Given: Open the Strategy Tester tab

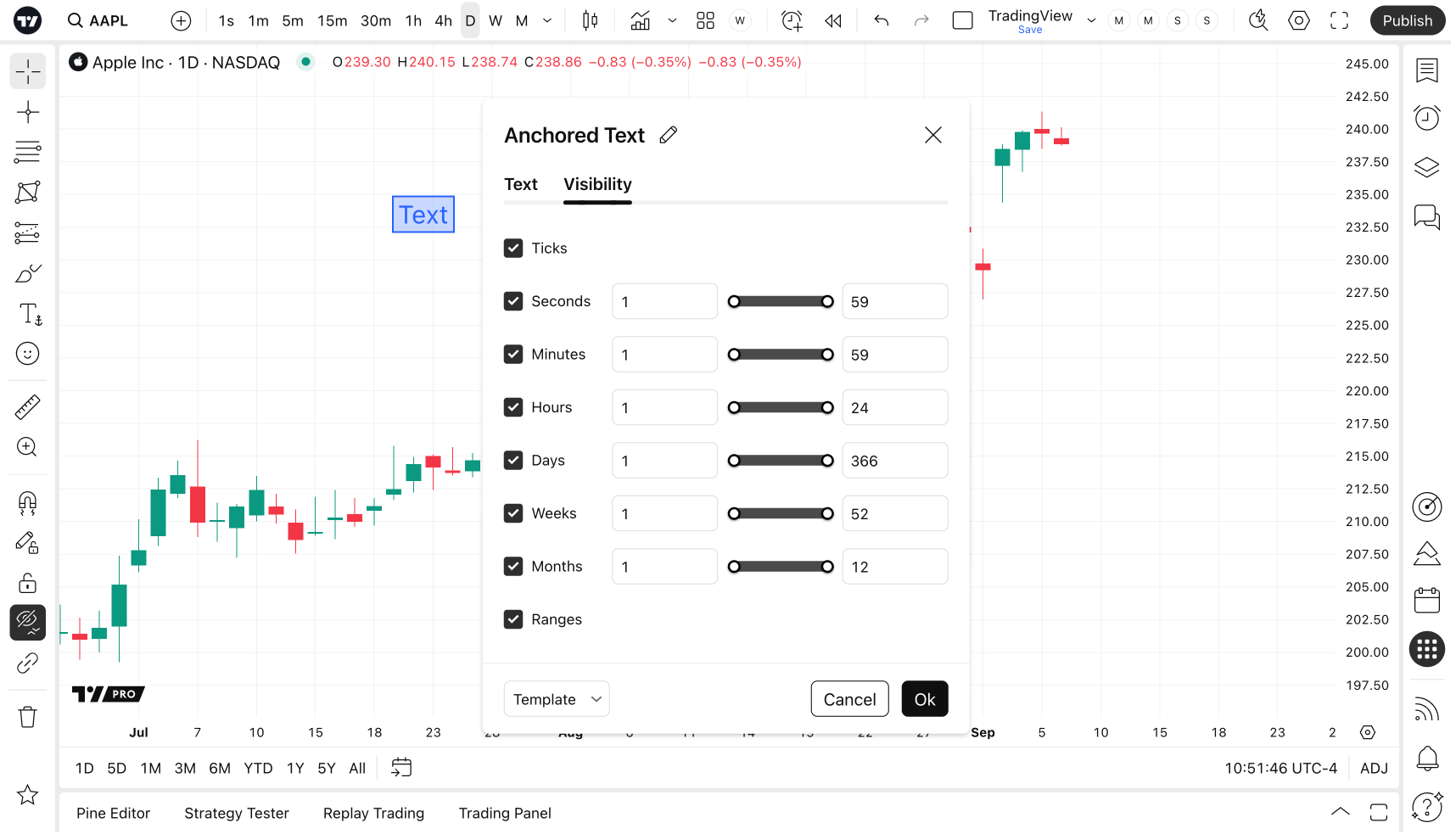Looking at the screenshot, I should (237, 813).
